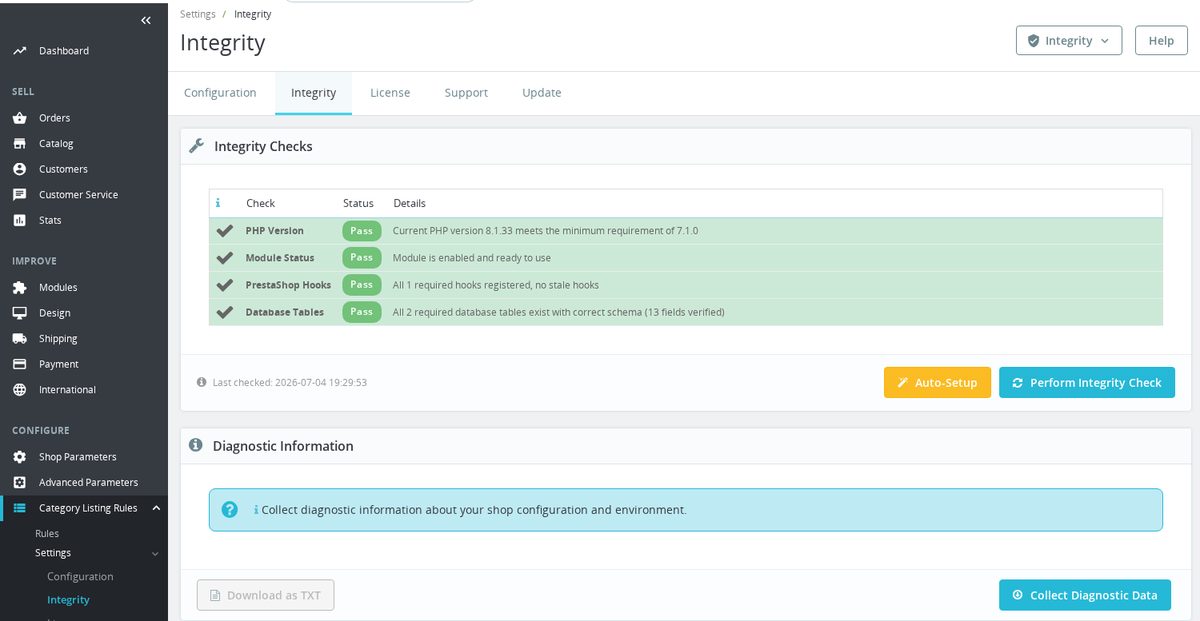Switch to the License tab

click(390, 92)
